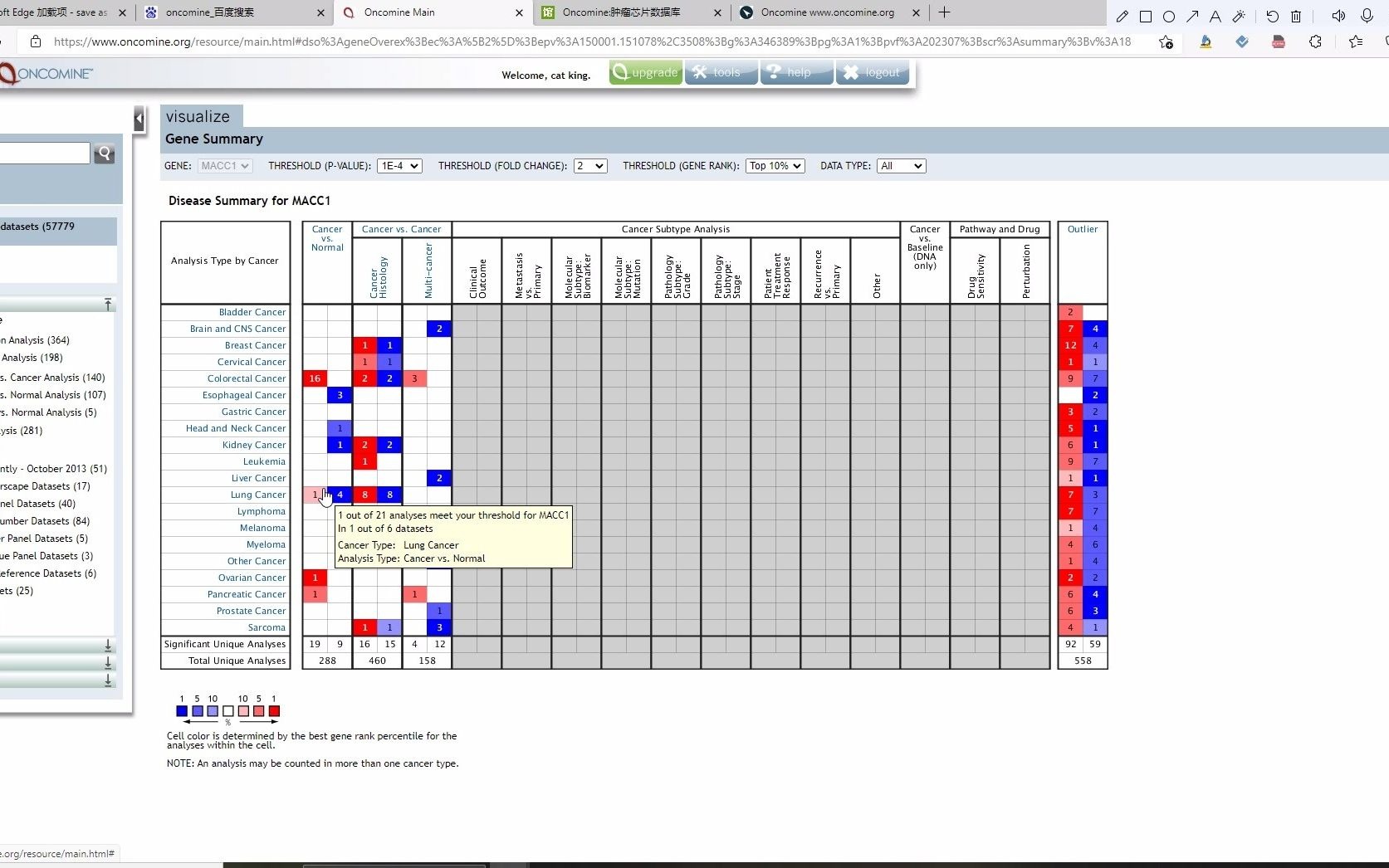Click the browser address bar URL
This screenshot has width=1389, height=868.
coord(592,41)
